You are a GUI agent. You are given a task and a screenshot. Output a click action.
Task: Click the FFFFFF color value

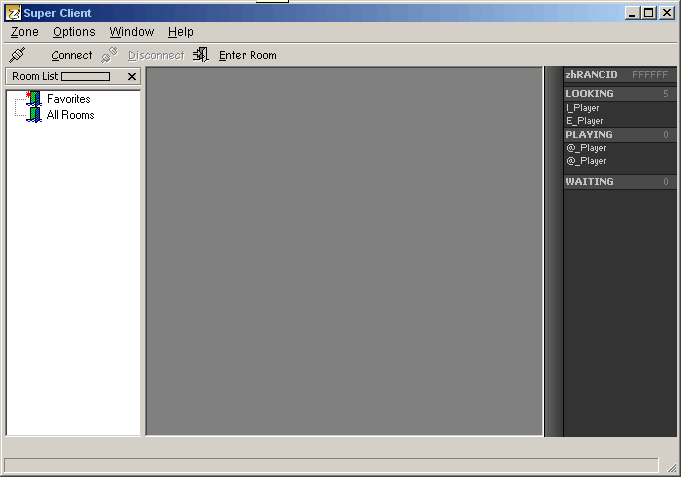650,75
